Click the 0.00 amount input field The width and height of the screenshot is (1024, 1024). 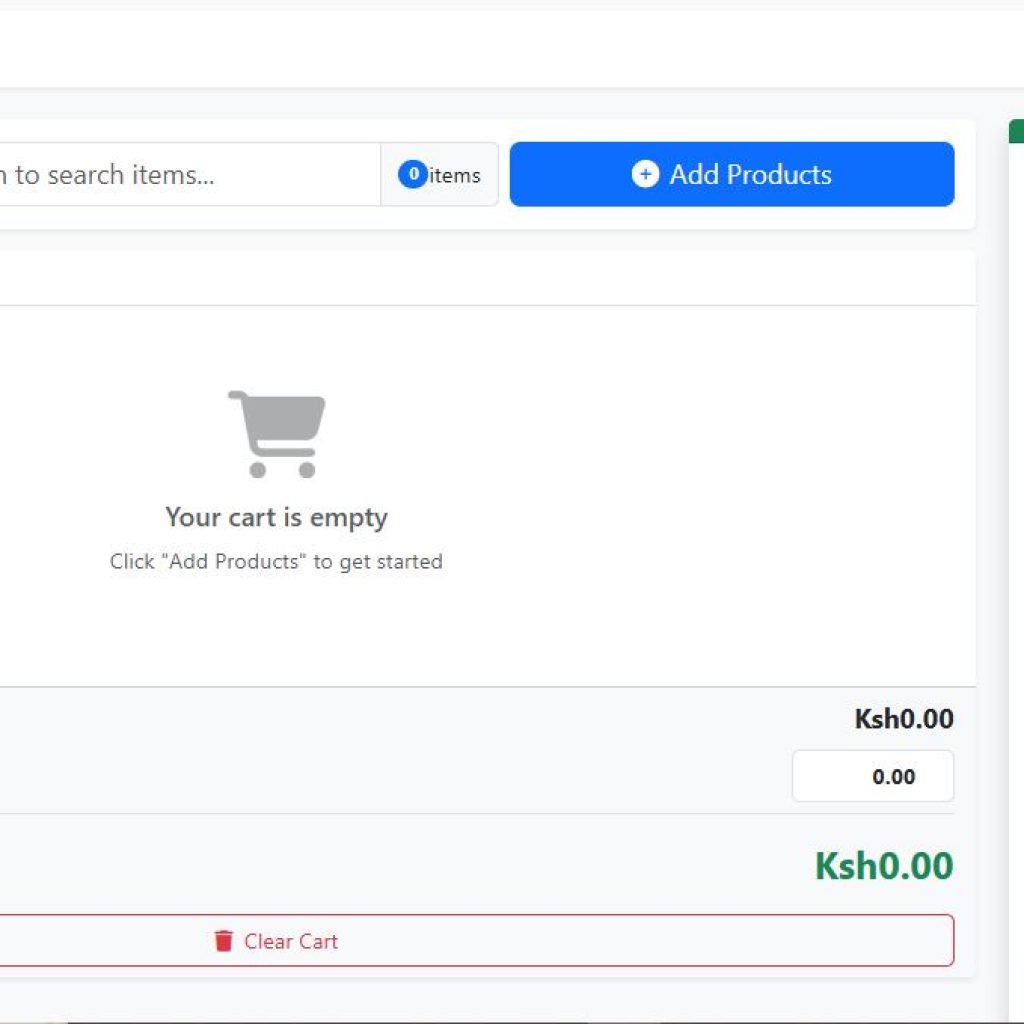coord(872,776)
